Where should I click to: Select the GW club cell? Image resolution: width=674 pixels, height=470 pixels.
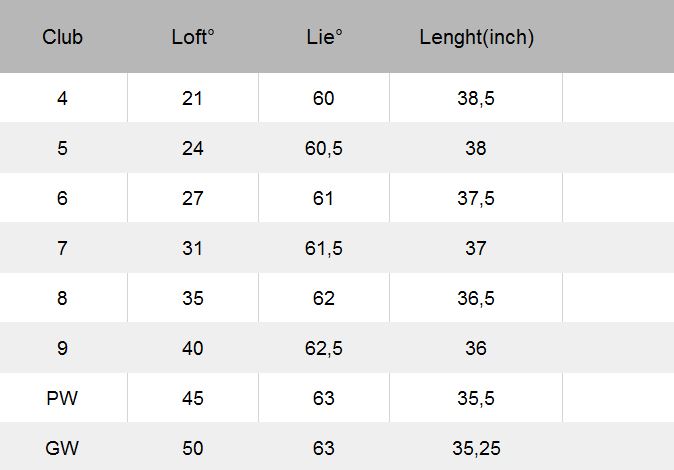(x=62, y=449)
